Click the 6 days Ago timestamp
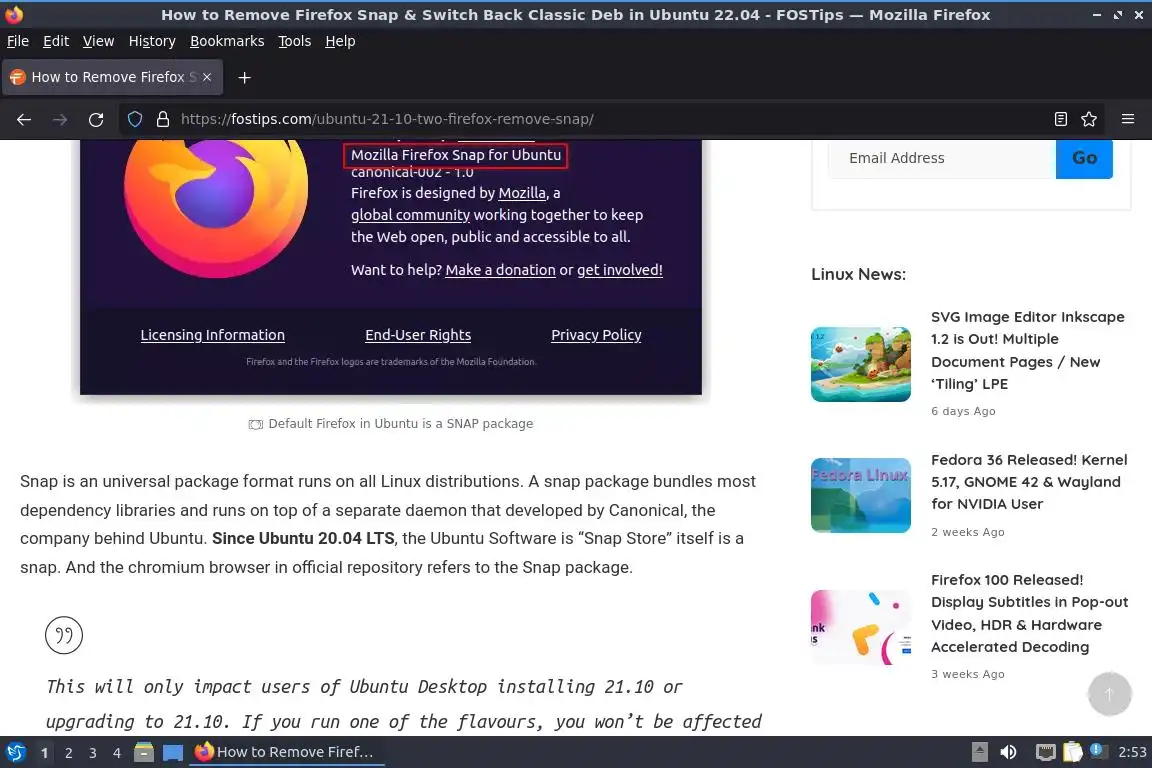 (963, 411)
